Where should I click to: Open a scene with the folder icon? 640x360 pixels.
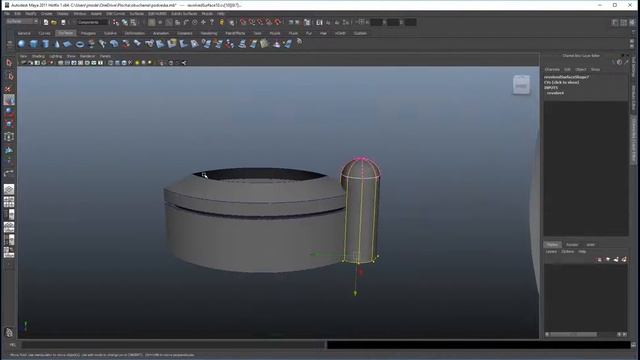point(54,22)
